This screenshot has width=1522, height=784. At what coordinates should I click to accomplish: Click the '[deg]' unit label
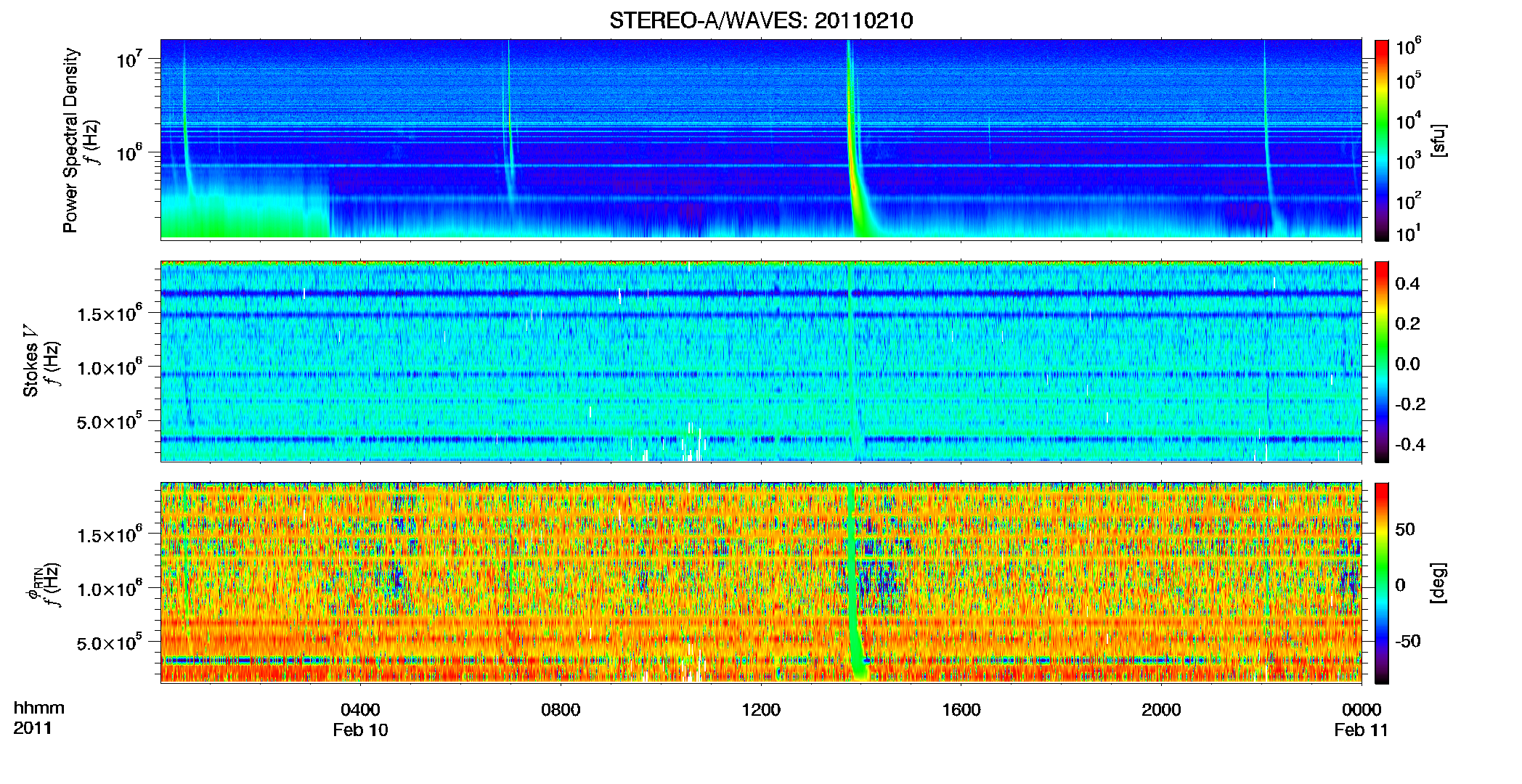[1438, 583]
